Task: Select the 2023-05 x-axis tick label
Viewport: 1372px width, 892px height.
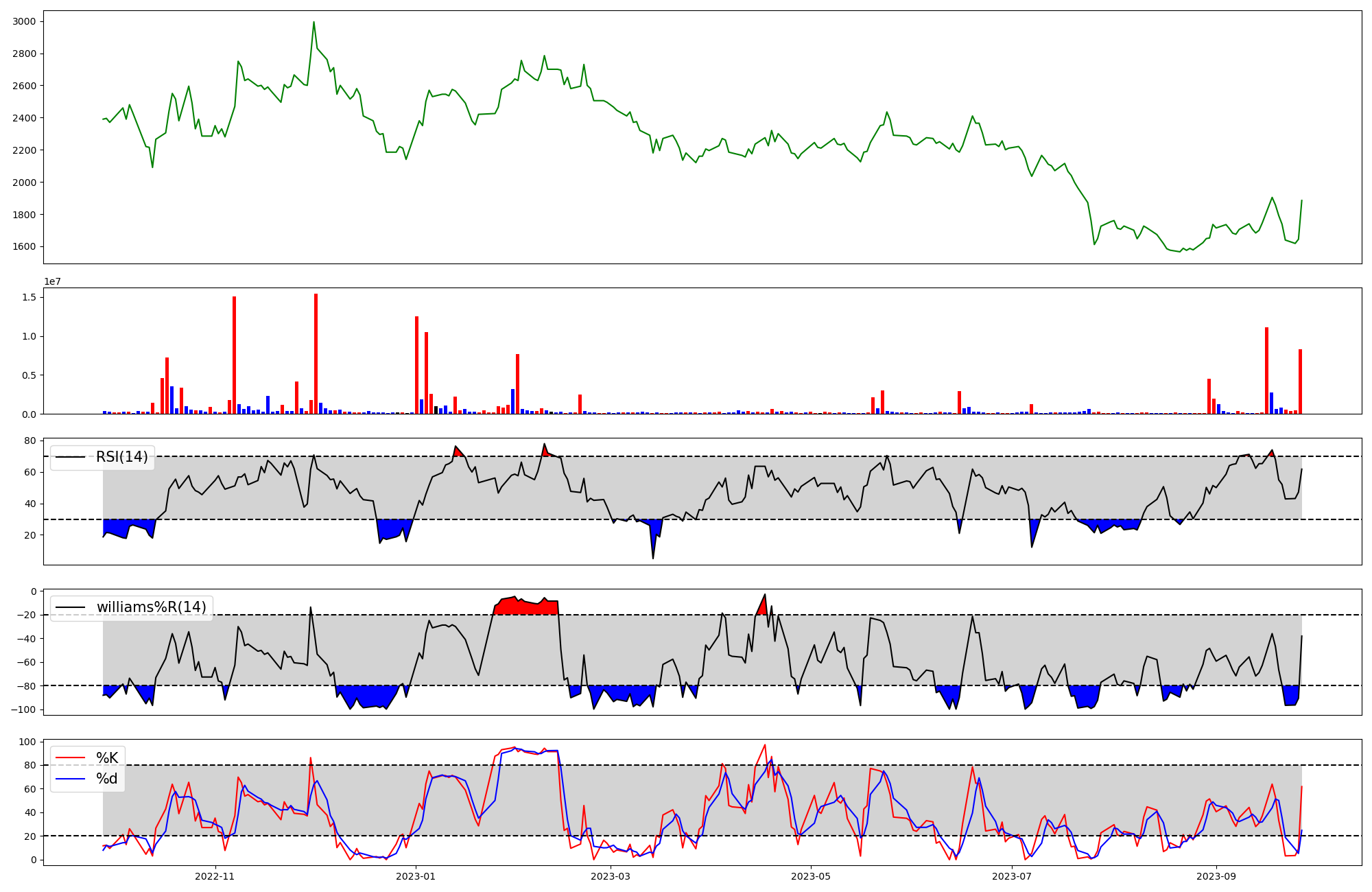Action: point(811,876)
